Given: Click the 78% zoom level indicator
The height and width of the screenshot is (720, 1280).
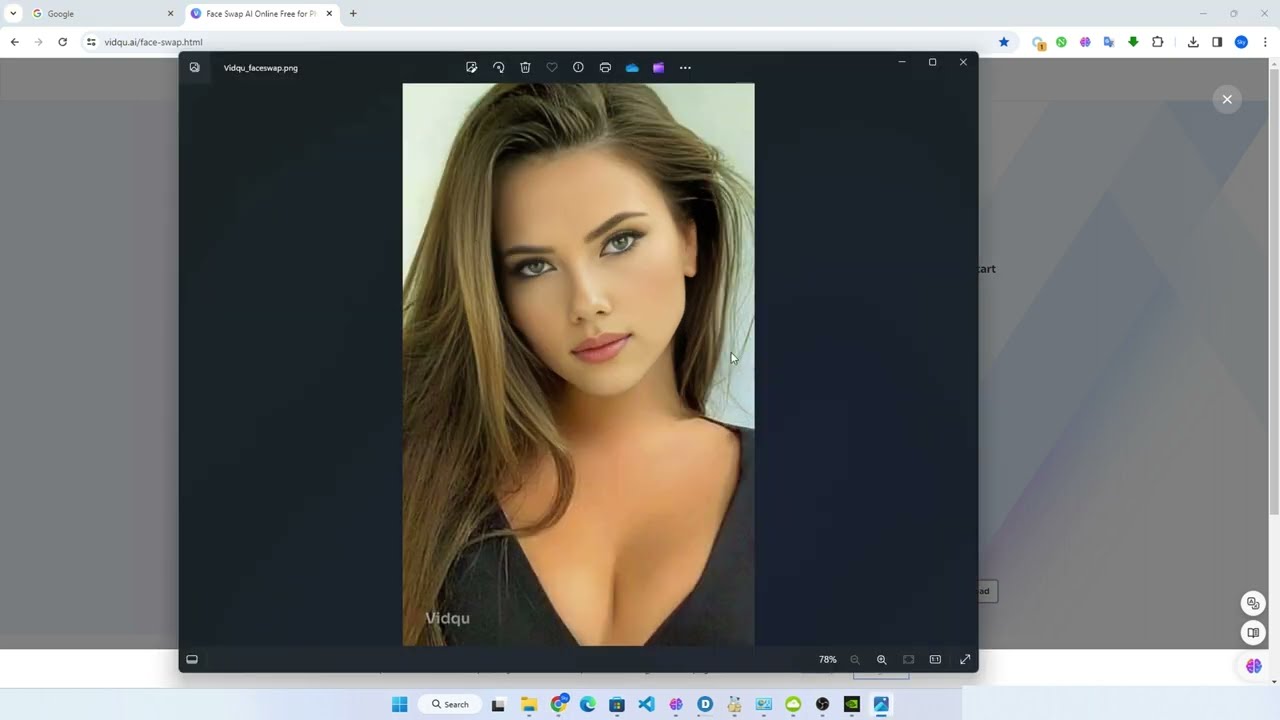Looking at the screenshot, I should pos(827,659).
